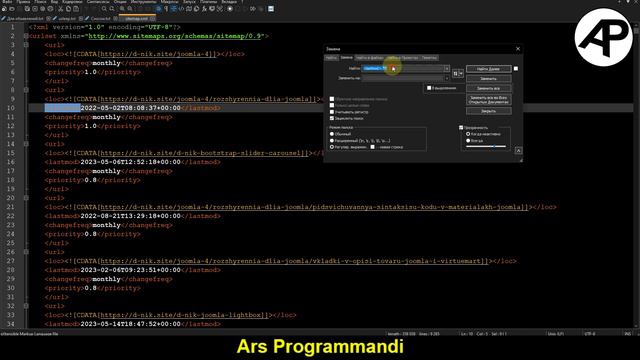This screenshot has width=640, height=360.
Task: Click the 'Найти далее' button
Action: pos(489,69)
